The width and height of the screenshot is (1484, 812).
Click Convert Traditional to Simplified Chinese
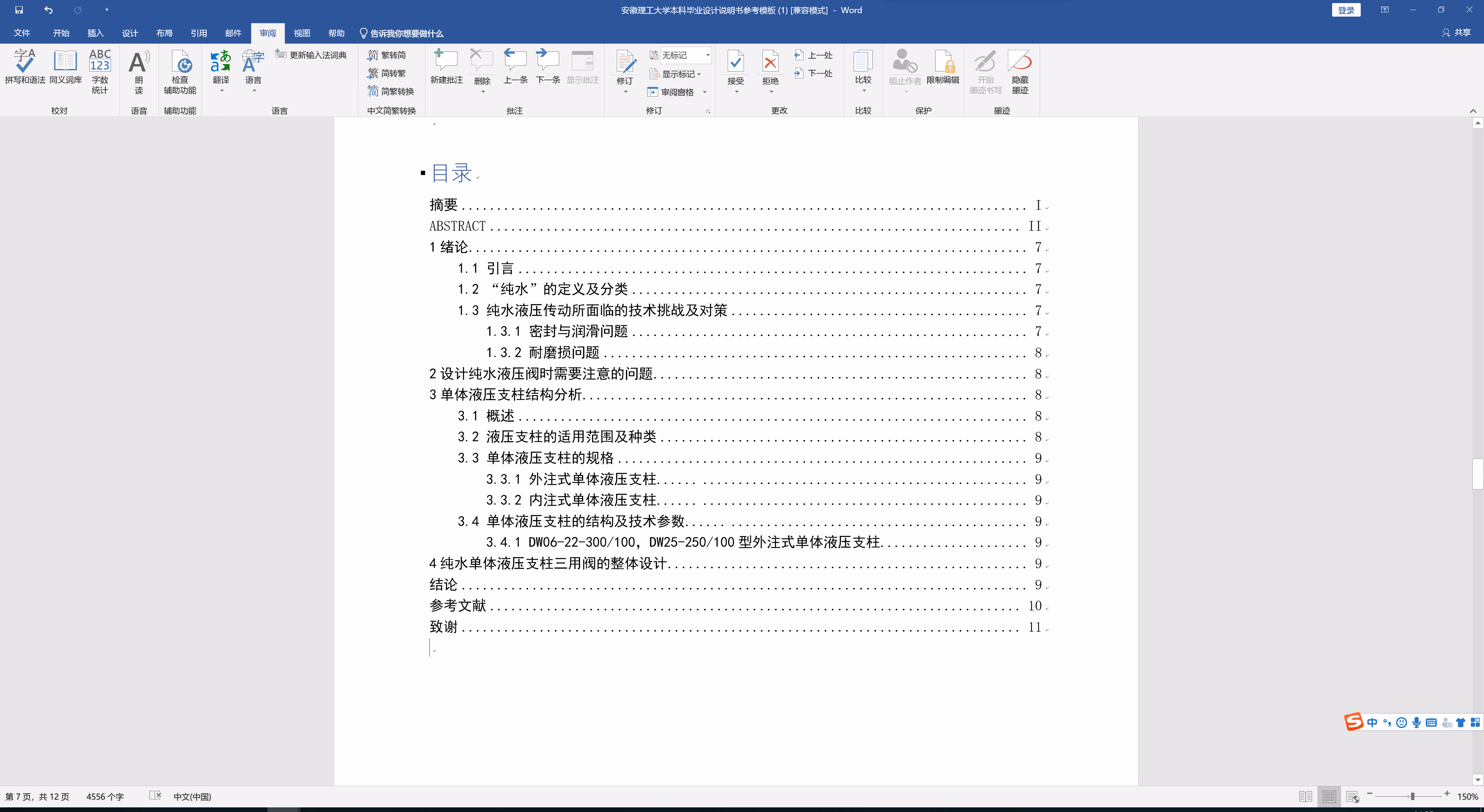click(387, 55)
